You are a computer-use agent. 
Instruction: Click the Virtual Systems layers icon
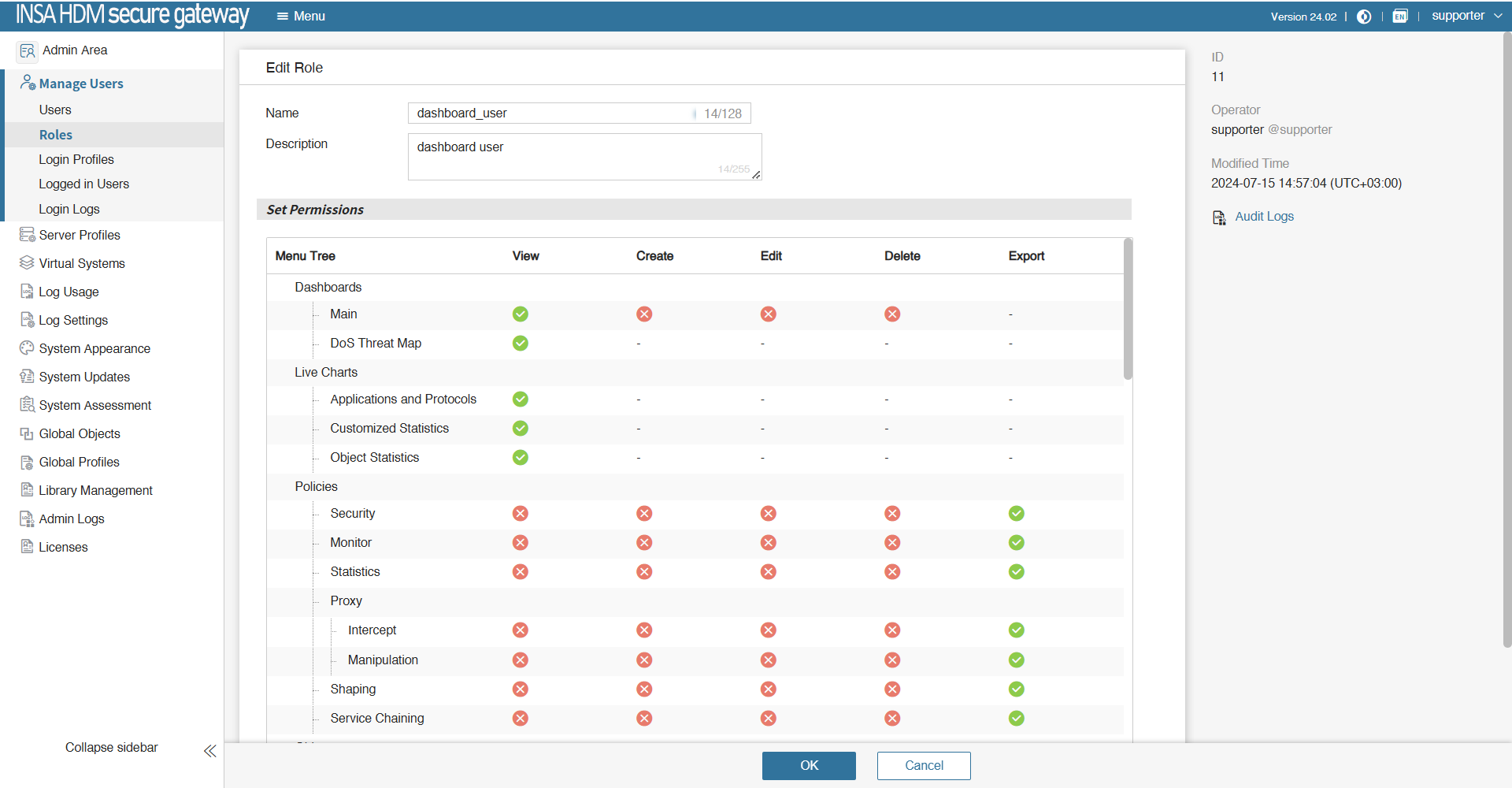point(27,263)
